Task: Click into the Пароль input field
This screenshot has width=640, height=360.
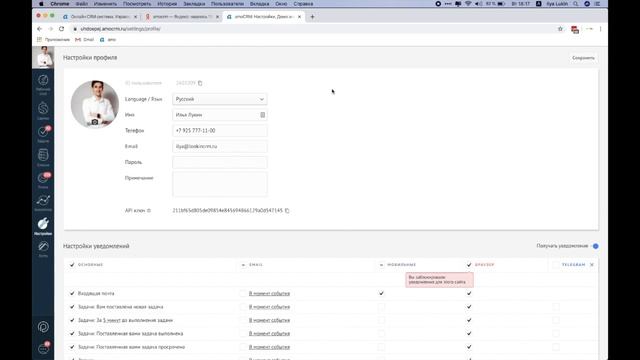Action: [220, 162]
